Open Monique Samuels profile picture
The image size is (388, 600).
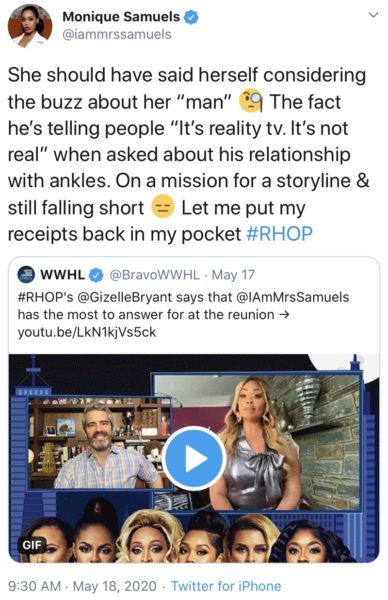(30, 26)
